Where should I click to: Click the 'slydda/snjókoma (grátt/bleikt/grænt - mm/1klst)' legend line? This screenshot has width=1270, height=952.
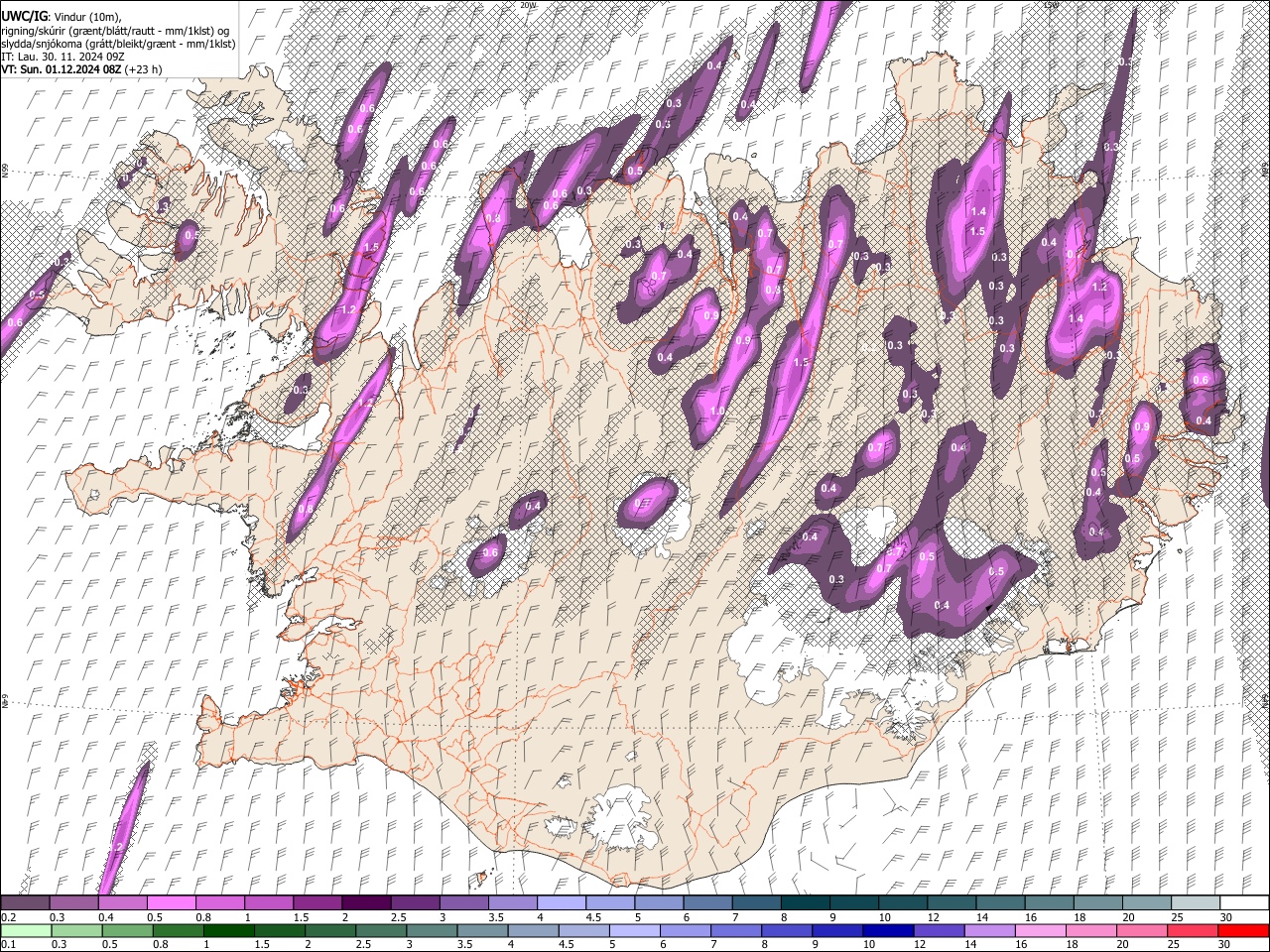click(x=119, y=44)
